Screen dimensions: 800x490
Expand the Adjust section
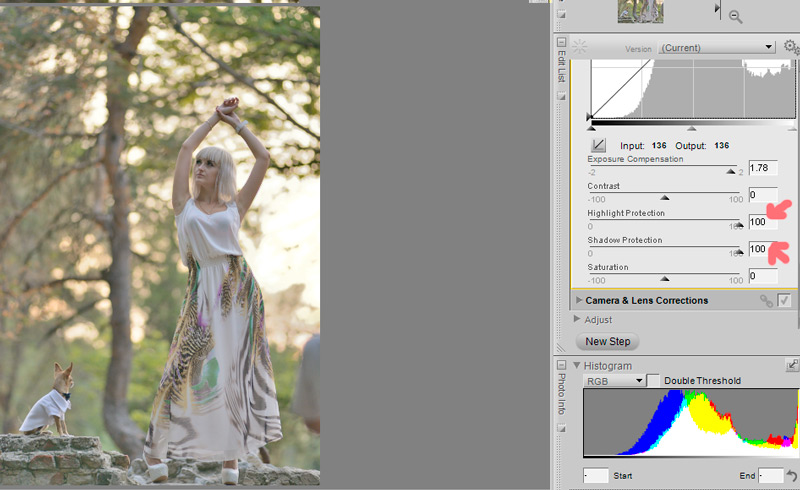tap(577, 319)
